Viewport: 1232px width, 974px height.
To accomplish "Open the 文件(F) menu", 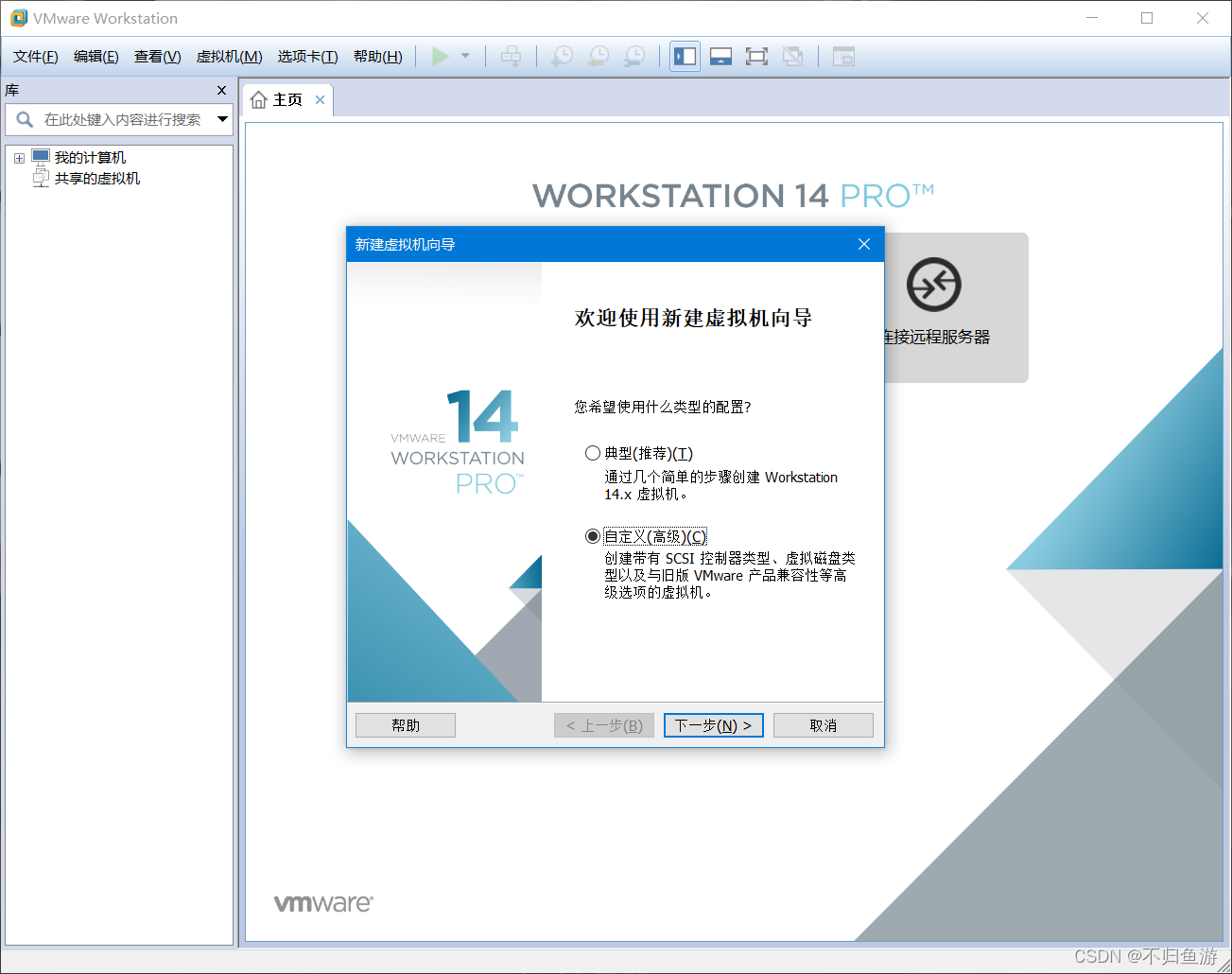I will 36,57.
